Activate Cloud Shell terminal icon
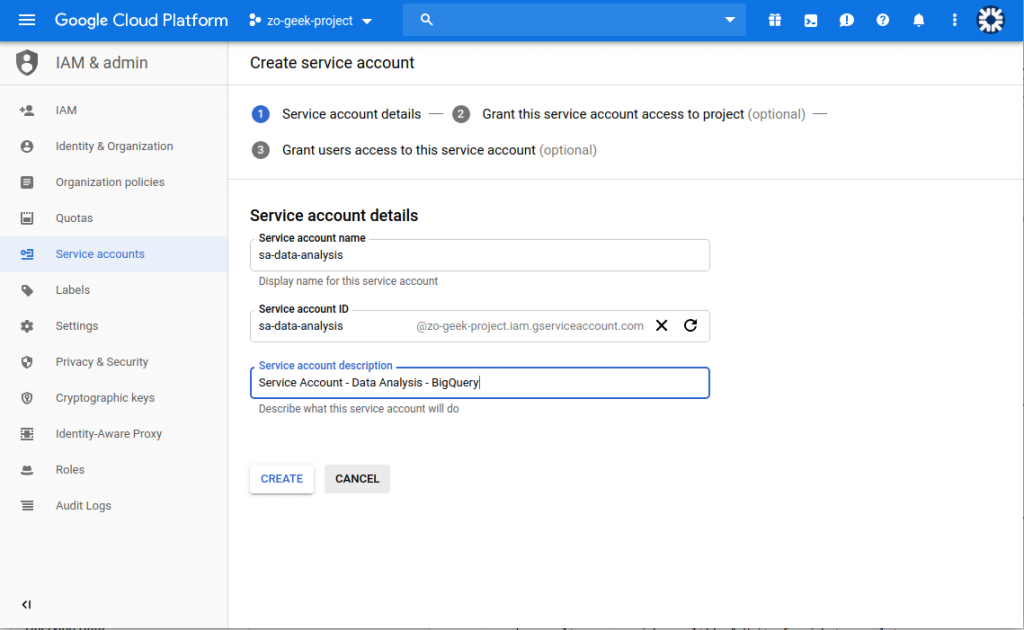1024x630 pixels. [810, 20]
